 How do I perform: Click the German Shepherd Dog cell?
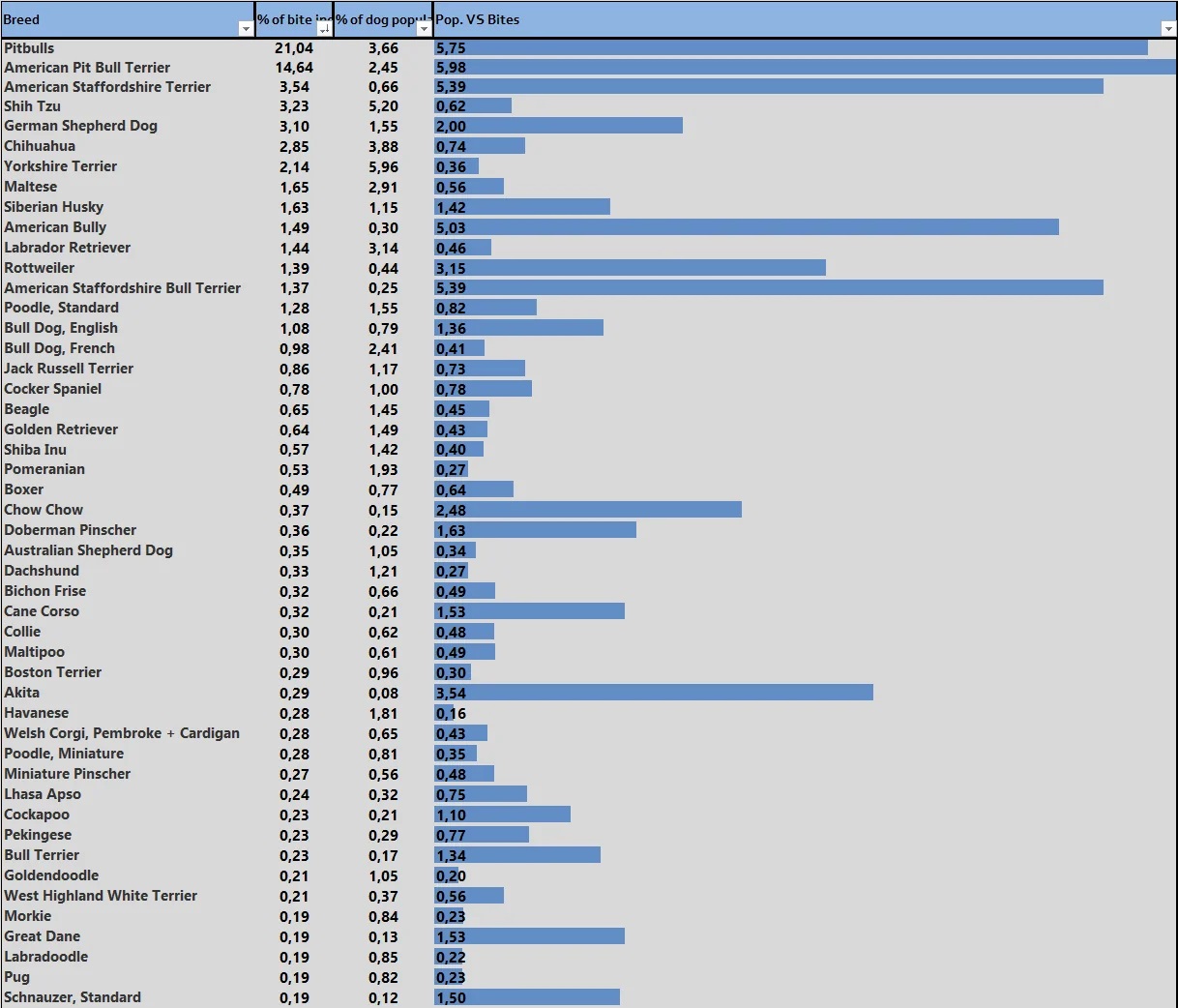(x=80, y=126)
